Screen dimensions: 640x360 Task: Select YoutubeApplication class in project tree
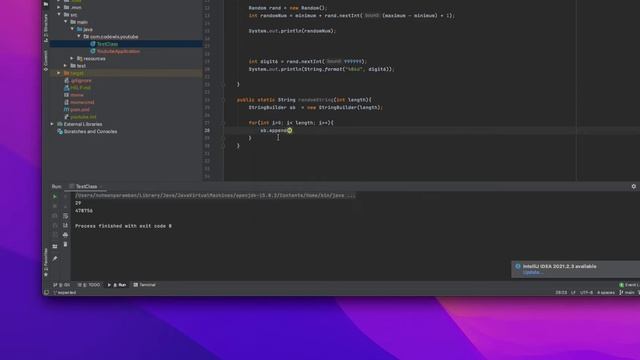[x=118, y=51]
